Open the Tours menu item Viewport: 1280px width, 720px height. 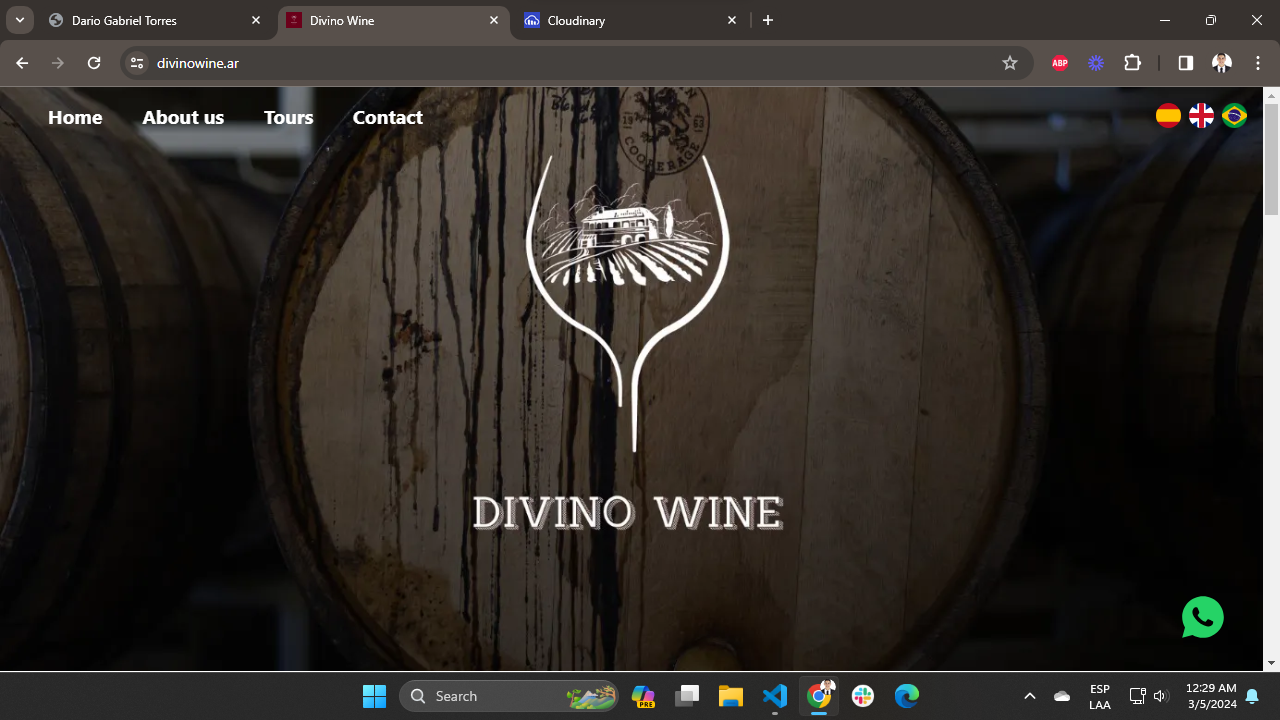coord(289,117)
